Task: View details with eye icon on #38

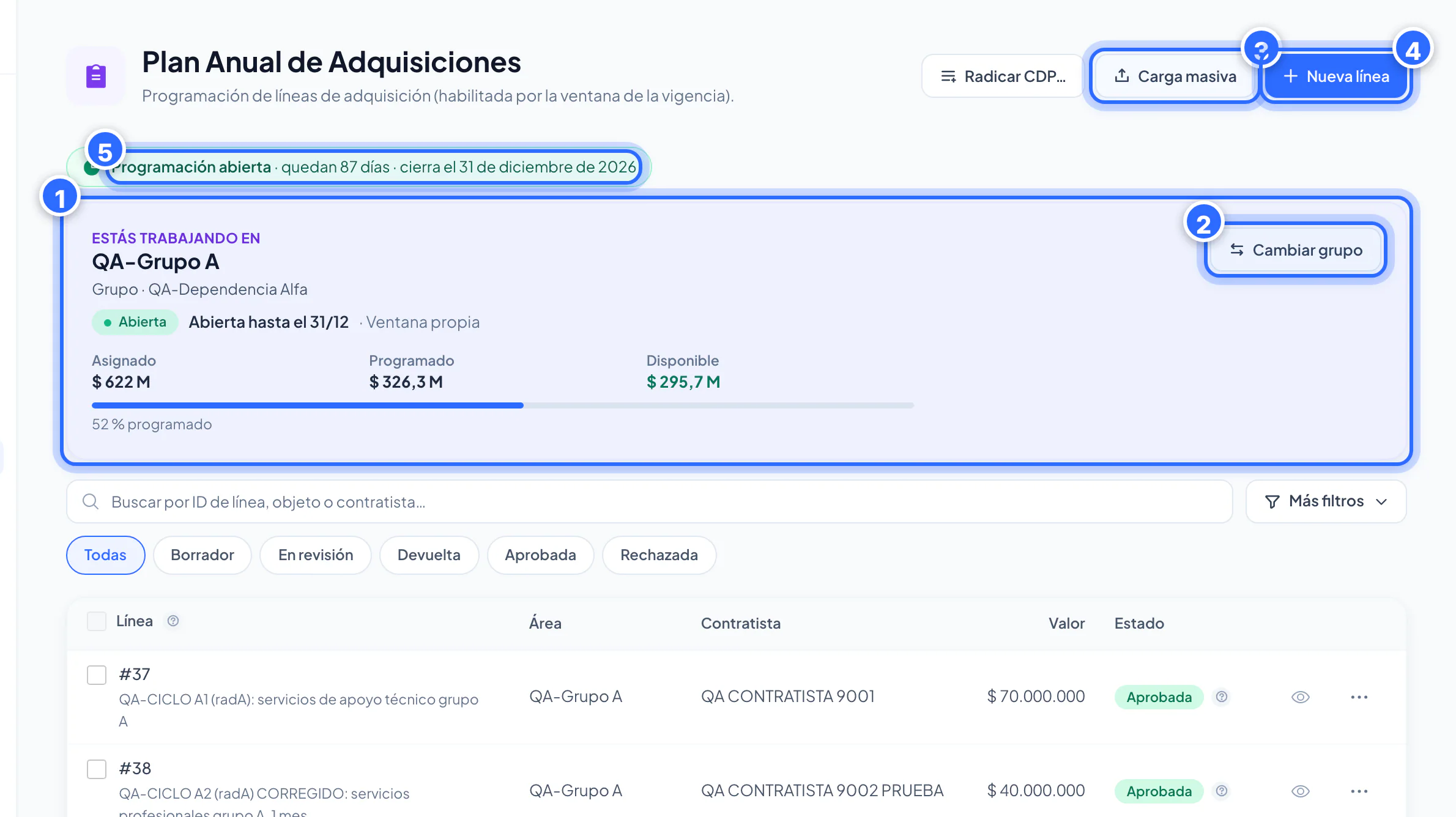Action: [1301, 791]
